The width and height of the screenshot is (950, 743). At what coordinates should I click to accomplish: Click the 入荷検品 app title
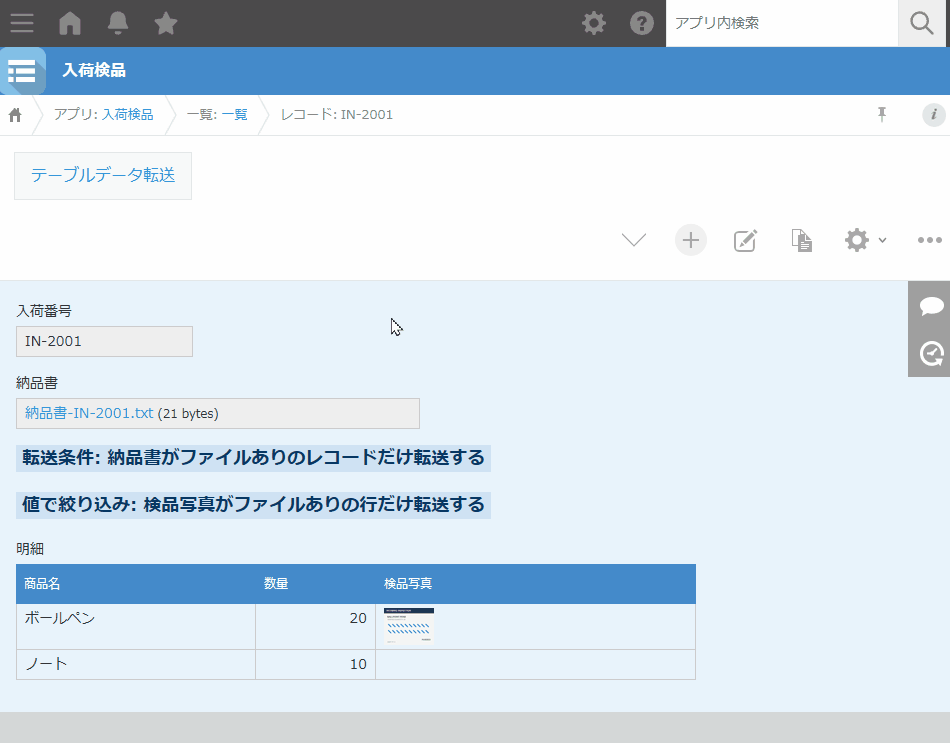(x=94, y=70)
